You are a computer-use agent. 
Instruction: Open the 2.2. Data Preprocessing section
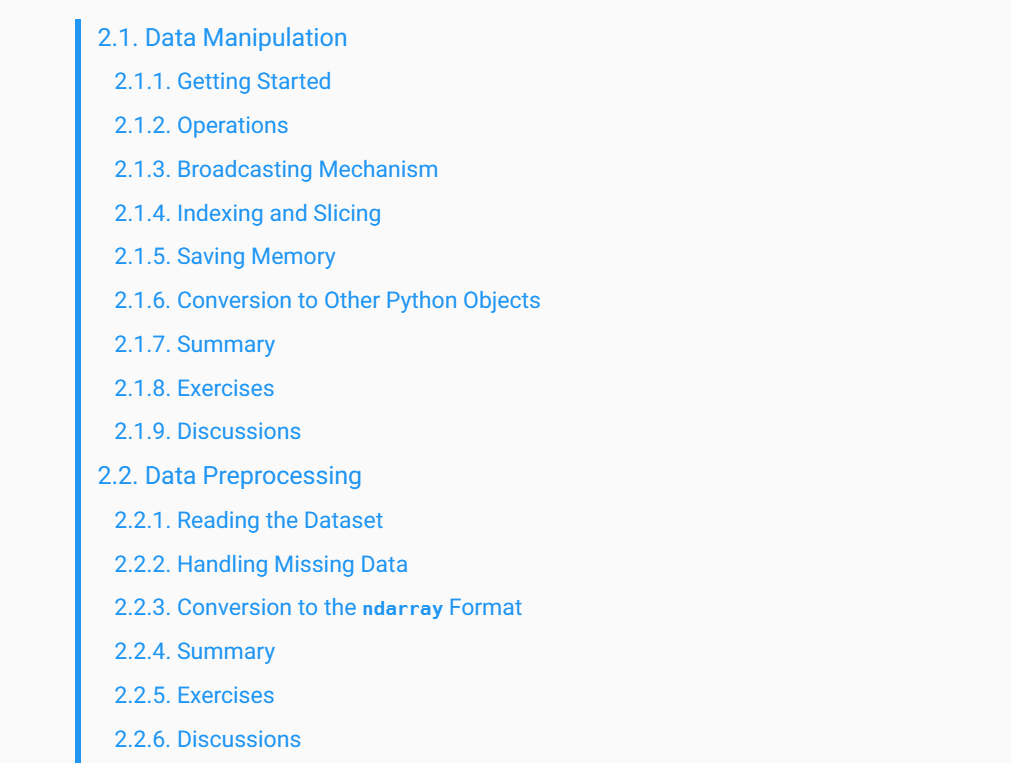click(229, 476)
